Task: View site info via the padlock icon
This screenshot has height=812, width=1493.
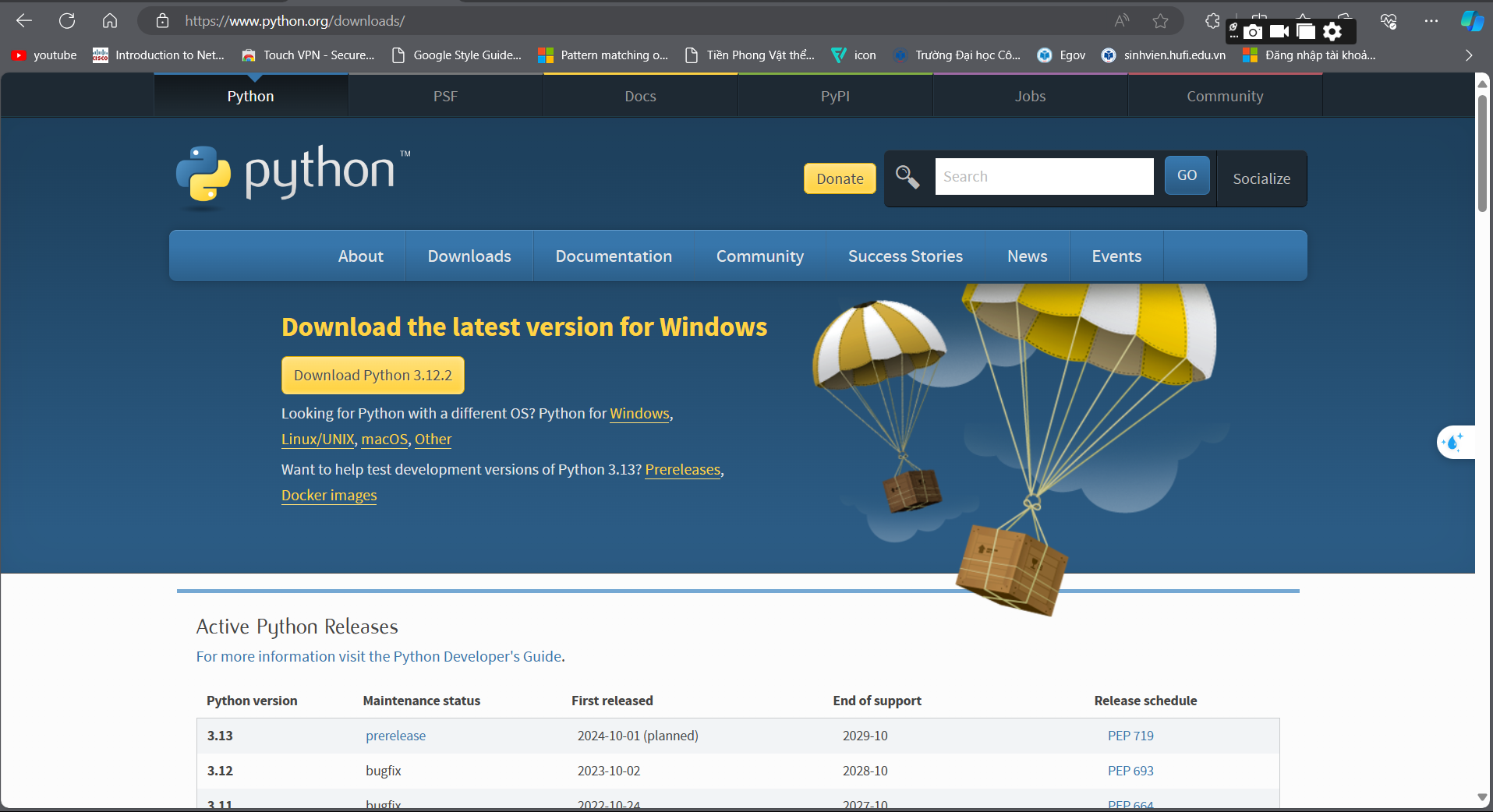Action: tap(162, 21)
